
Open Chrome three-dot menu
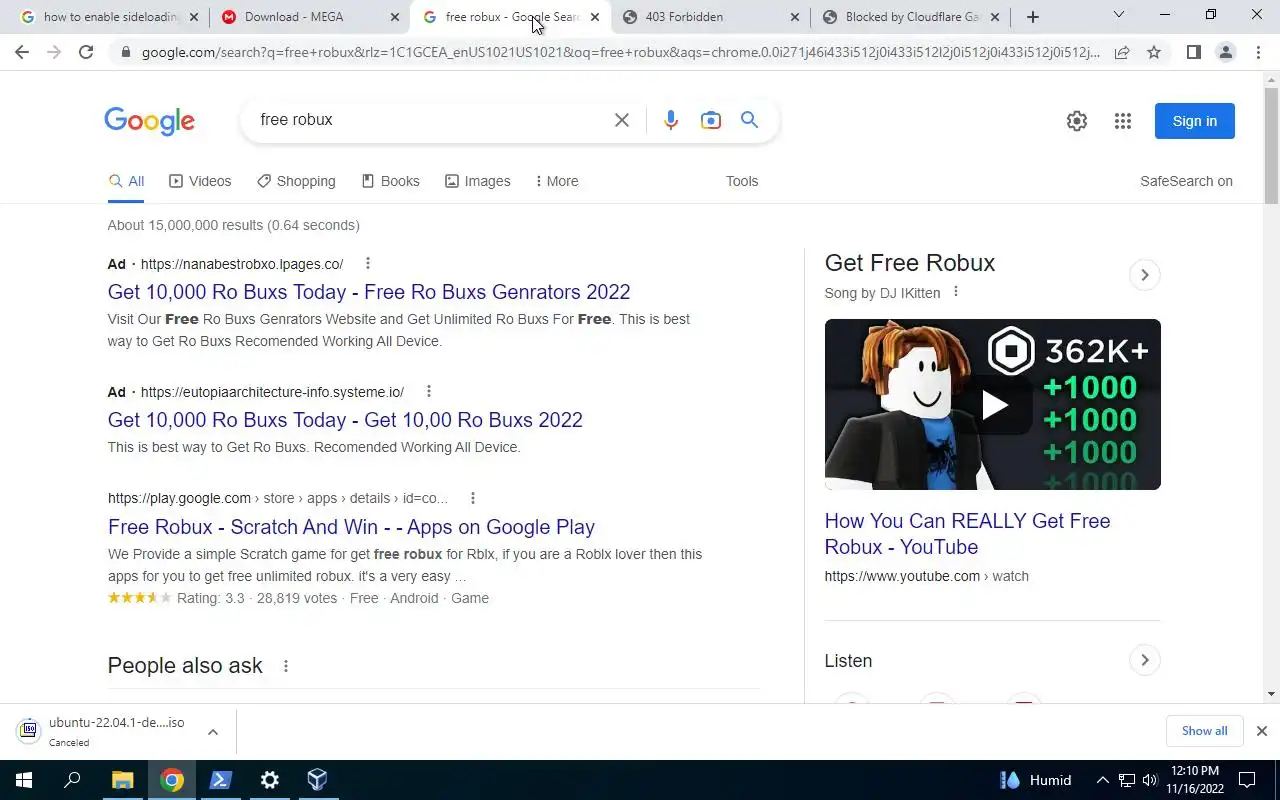1258,52
